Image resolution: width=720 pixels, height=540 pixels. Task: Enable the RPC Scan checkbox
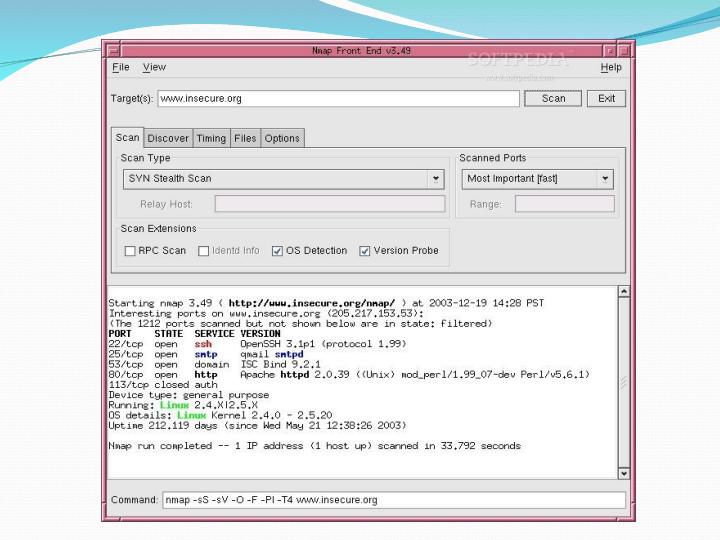click(130, 251)
